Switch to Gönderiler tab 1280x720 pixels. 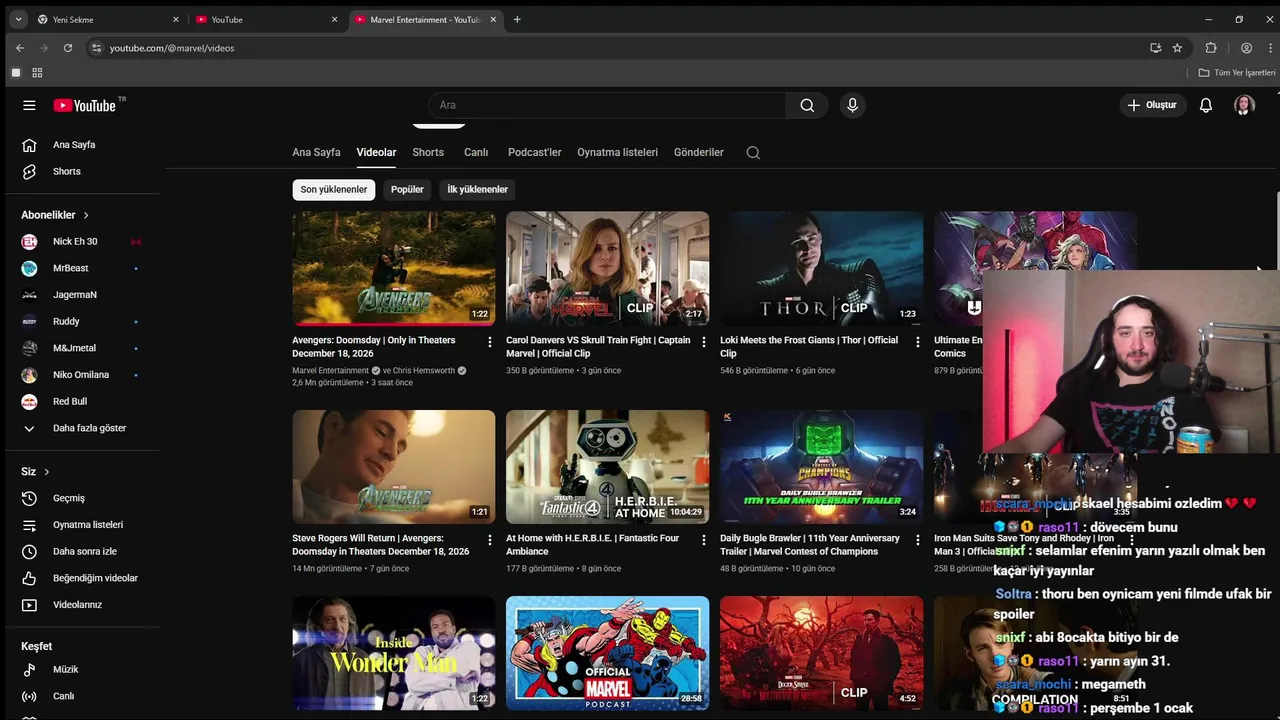point(699,153)
